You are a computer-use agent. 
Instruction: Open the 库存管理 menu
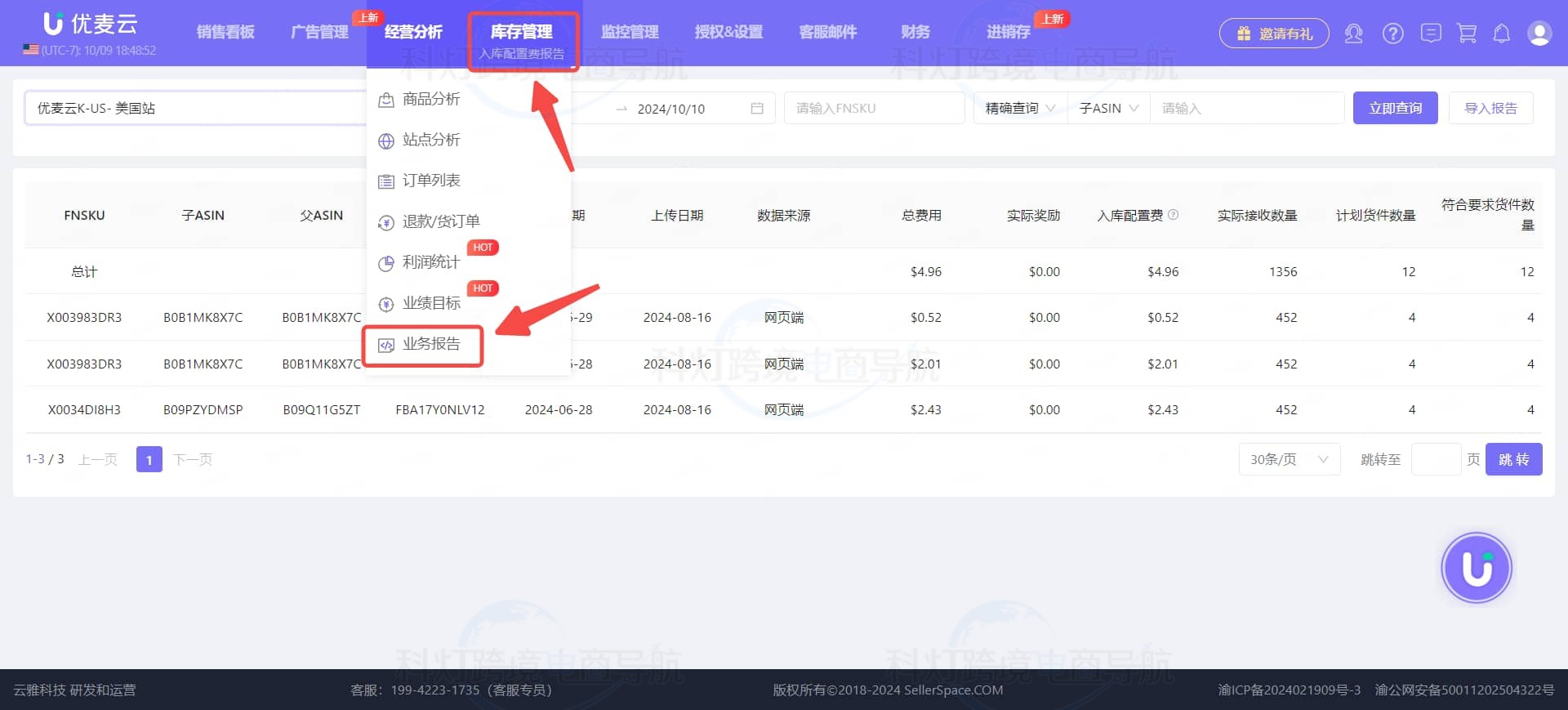[x=522, y=32]
